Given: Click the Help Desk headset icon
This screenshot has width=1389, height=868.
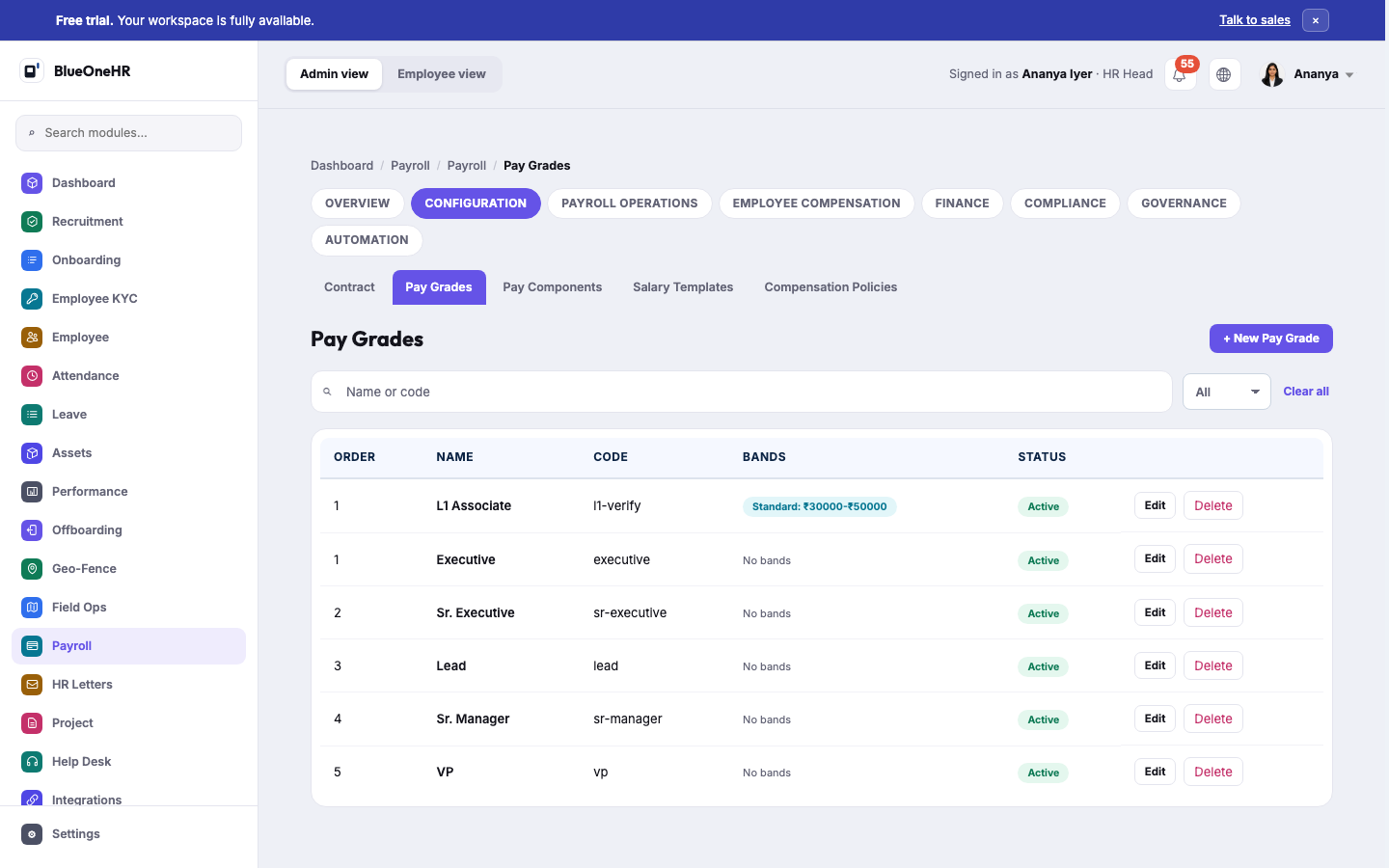Looking at the screenshot, I should [32, 762].
